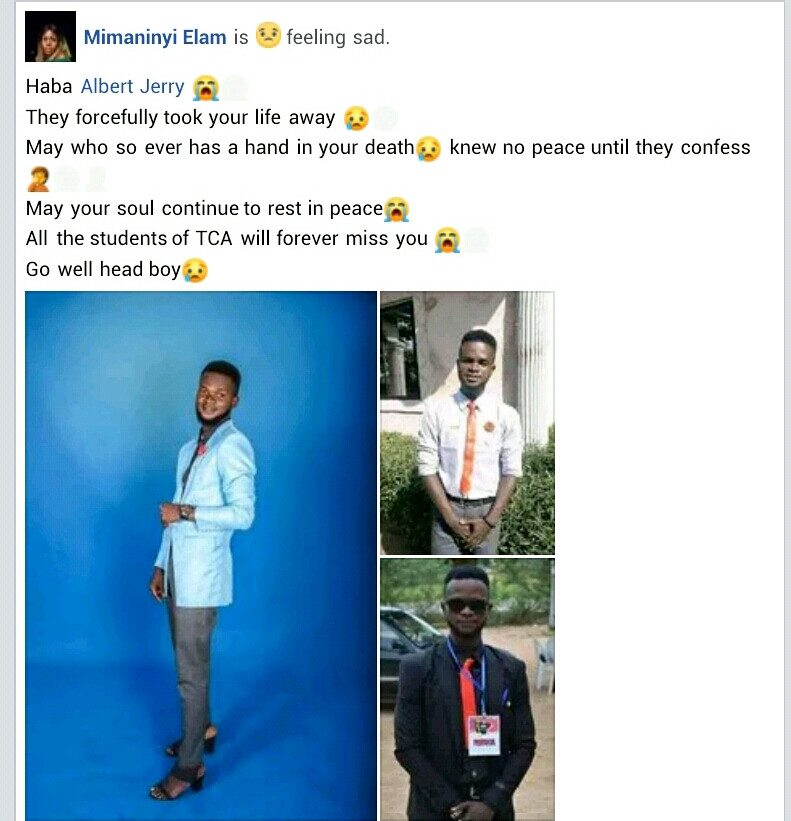Click the sad emoji after "your death"

pyautogui.click(x=429, y=149)
